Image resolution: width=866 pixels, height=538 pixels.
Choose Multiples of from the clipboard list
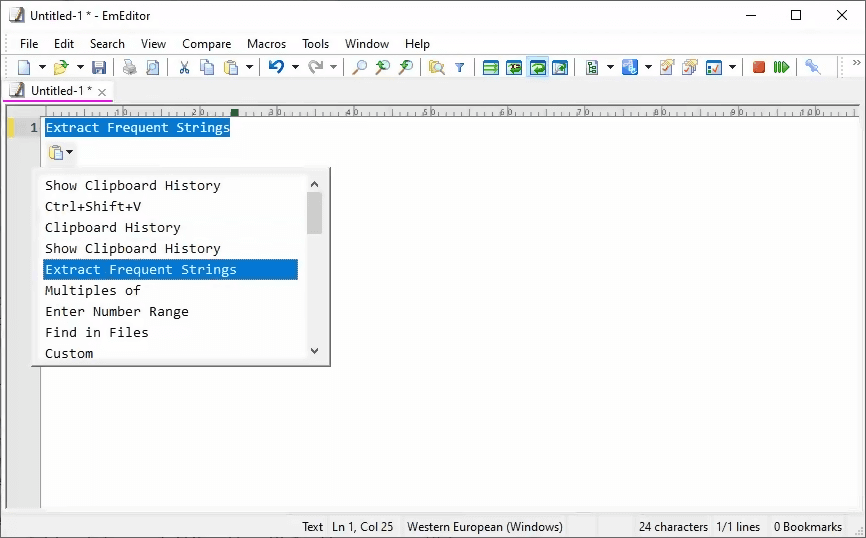[x=170, y=291]
